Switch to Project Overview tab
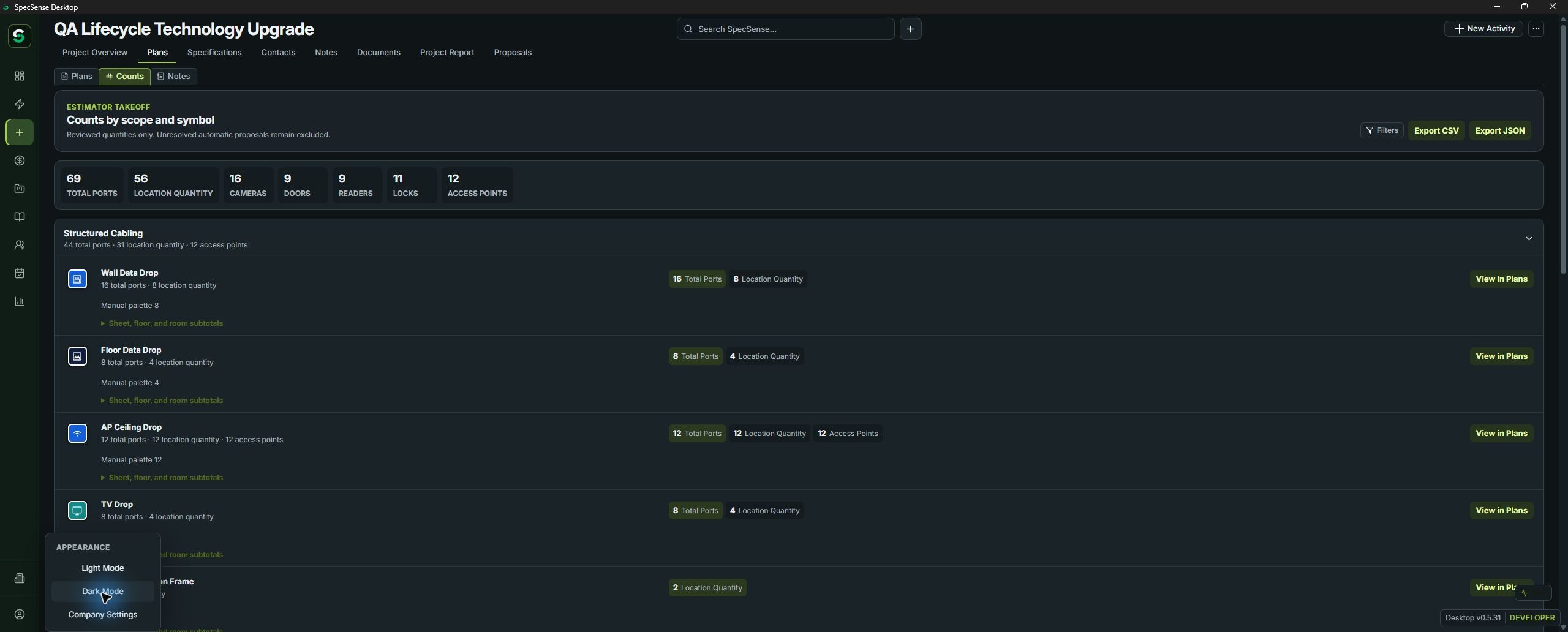 [x=94, y=53]
